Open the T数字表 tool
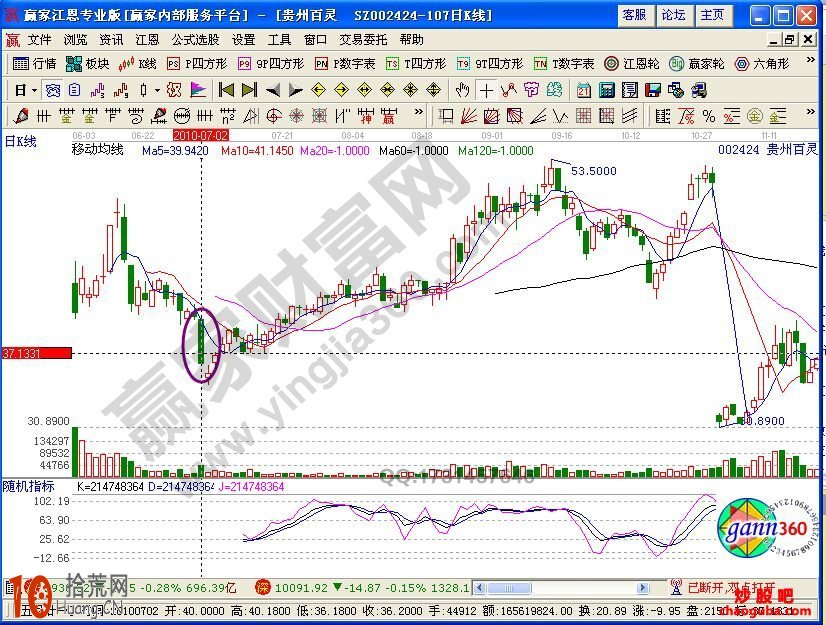The height and width of the screenshot is (625, 826). click(564, 64)
